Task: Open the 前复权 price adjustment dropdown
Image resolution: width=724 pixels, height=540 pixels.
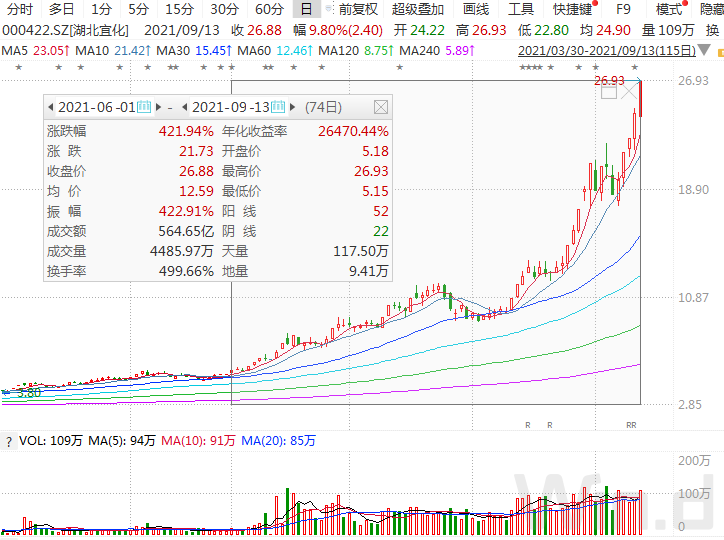Action: click(358, 9)
